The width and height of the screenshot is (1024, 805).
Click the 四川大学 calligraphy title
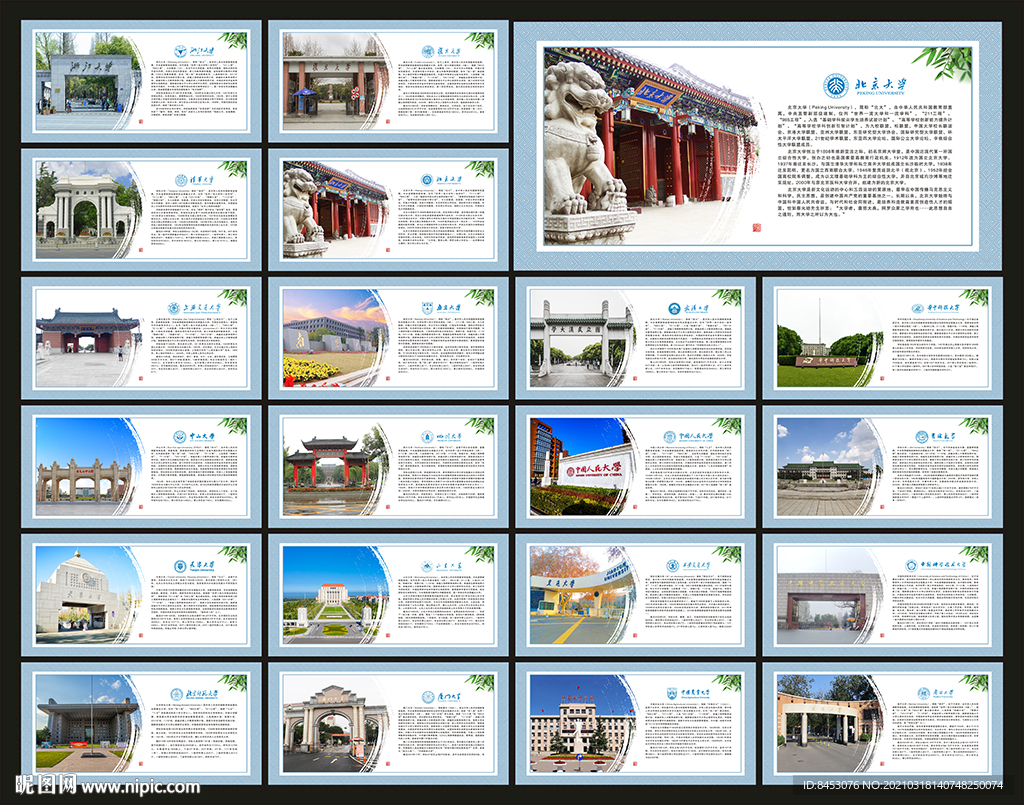click(x=448, y=435)
